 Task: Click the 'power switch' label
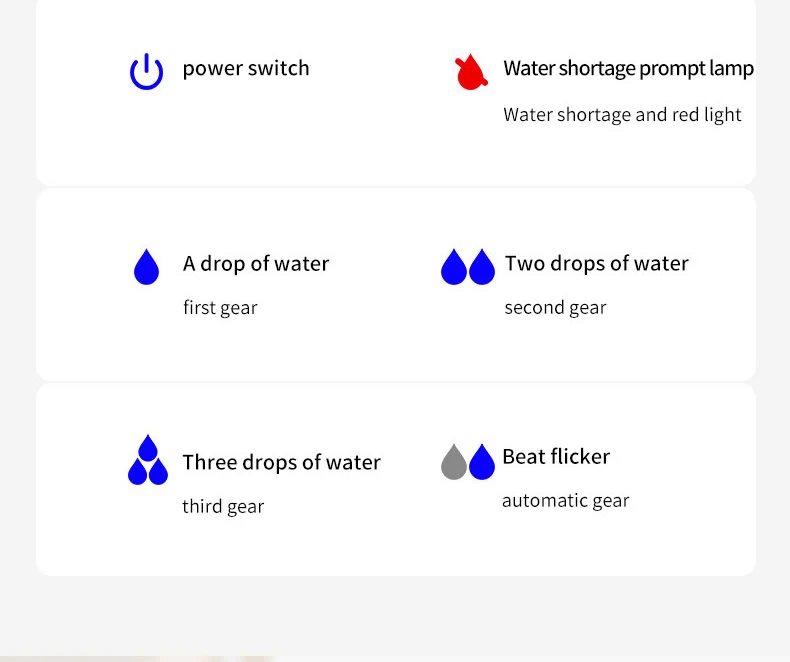pos(246,69)
